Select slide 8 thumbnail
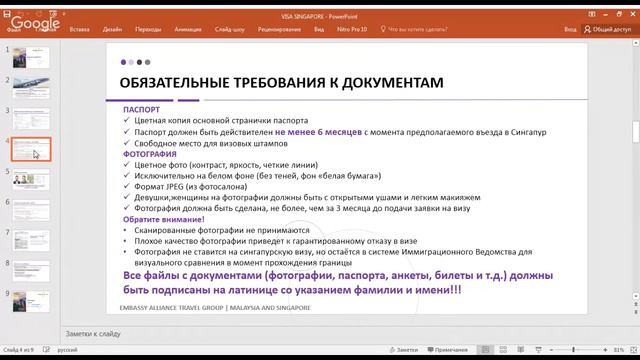Screen dimensions: 640x360 click(31, 271)
